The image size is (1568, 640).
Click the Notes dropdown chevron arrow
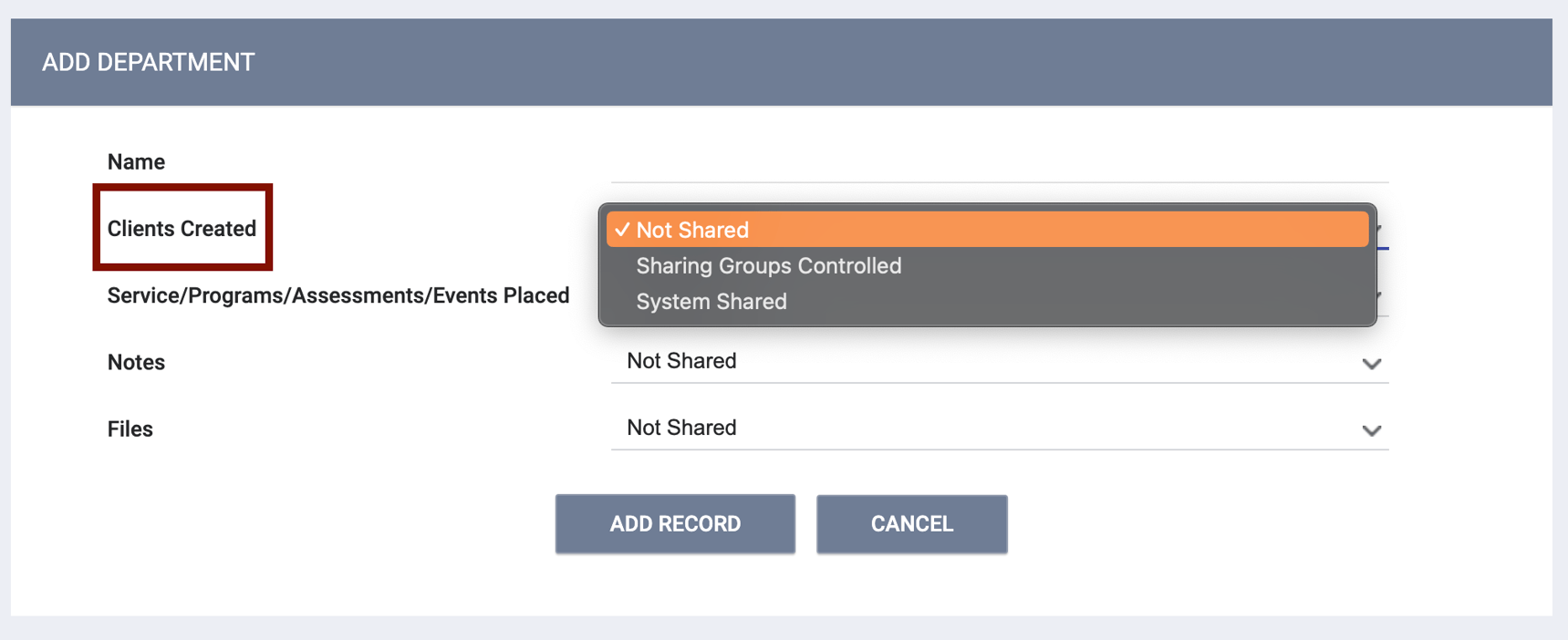[x=1372, y=363]
